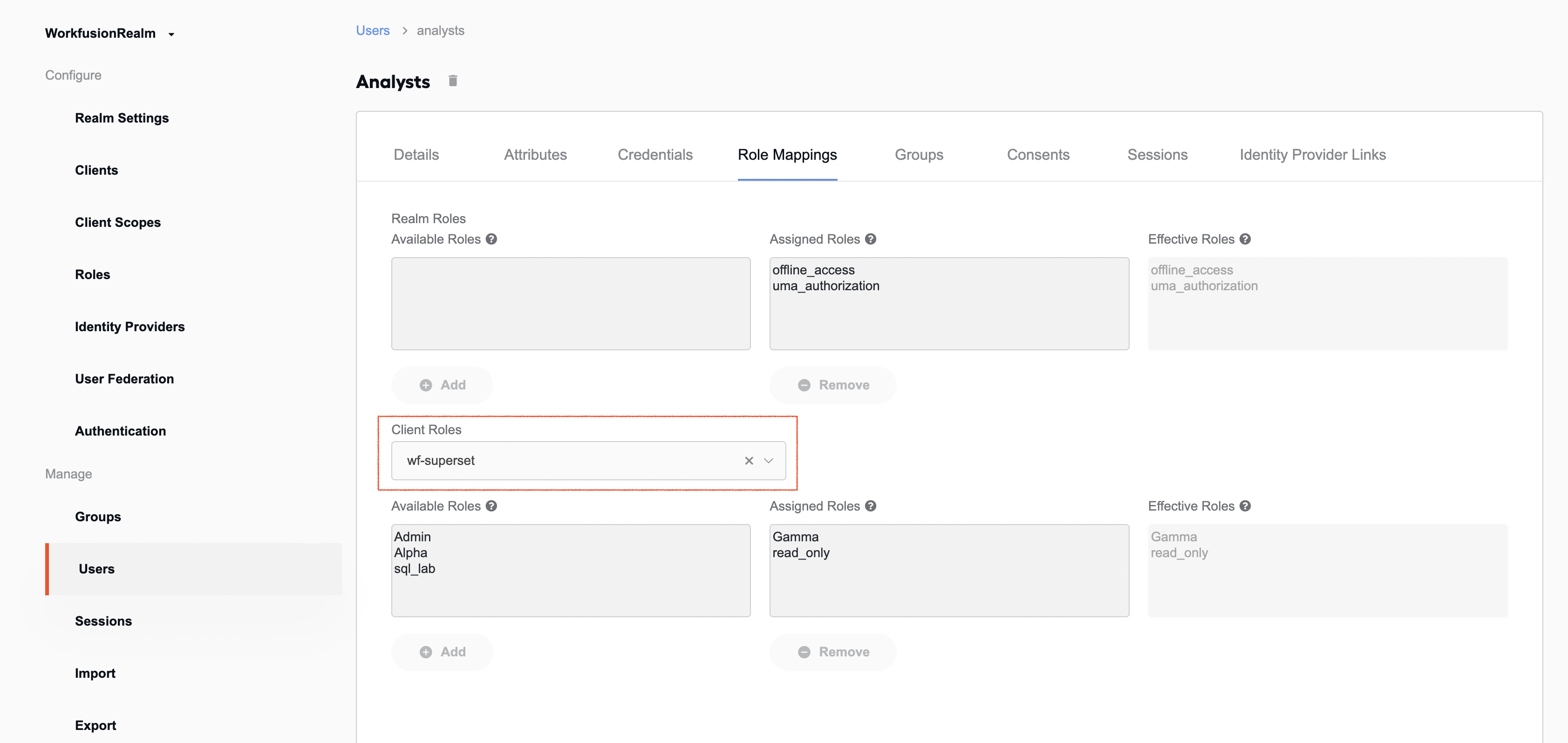1568x743 pixels.
Task: Click Remove under Client Assigned Roles
Action: click(x=833, y=652)
